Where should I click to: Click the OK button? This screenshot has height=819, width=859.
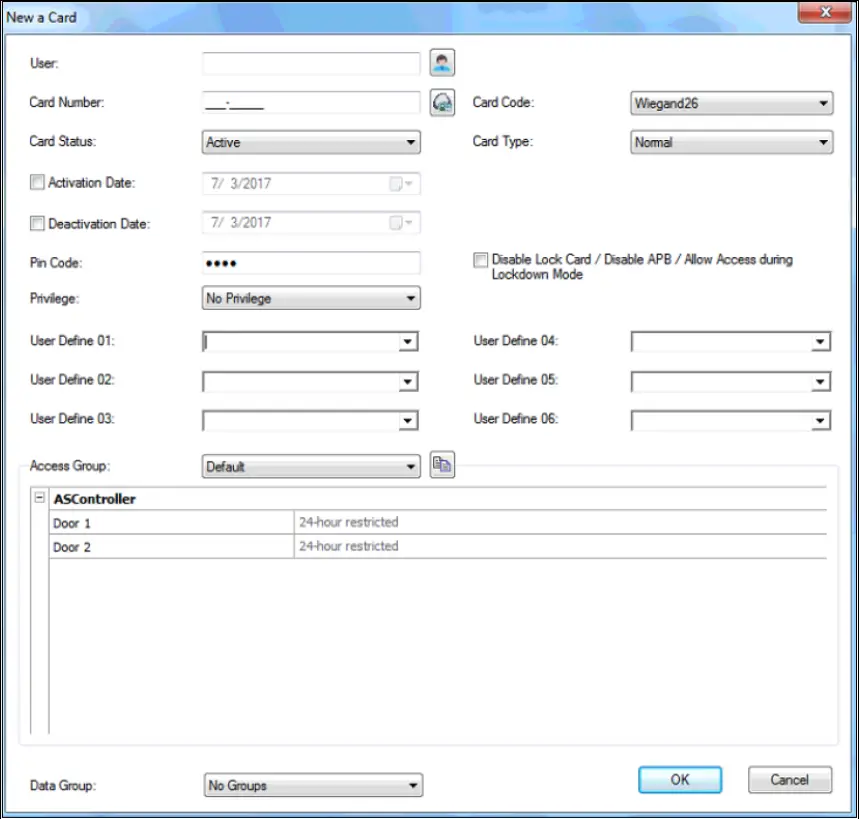[x=680, y=780]
